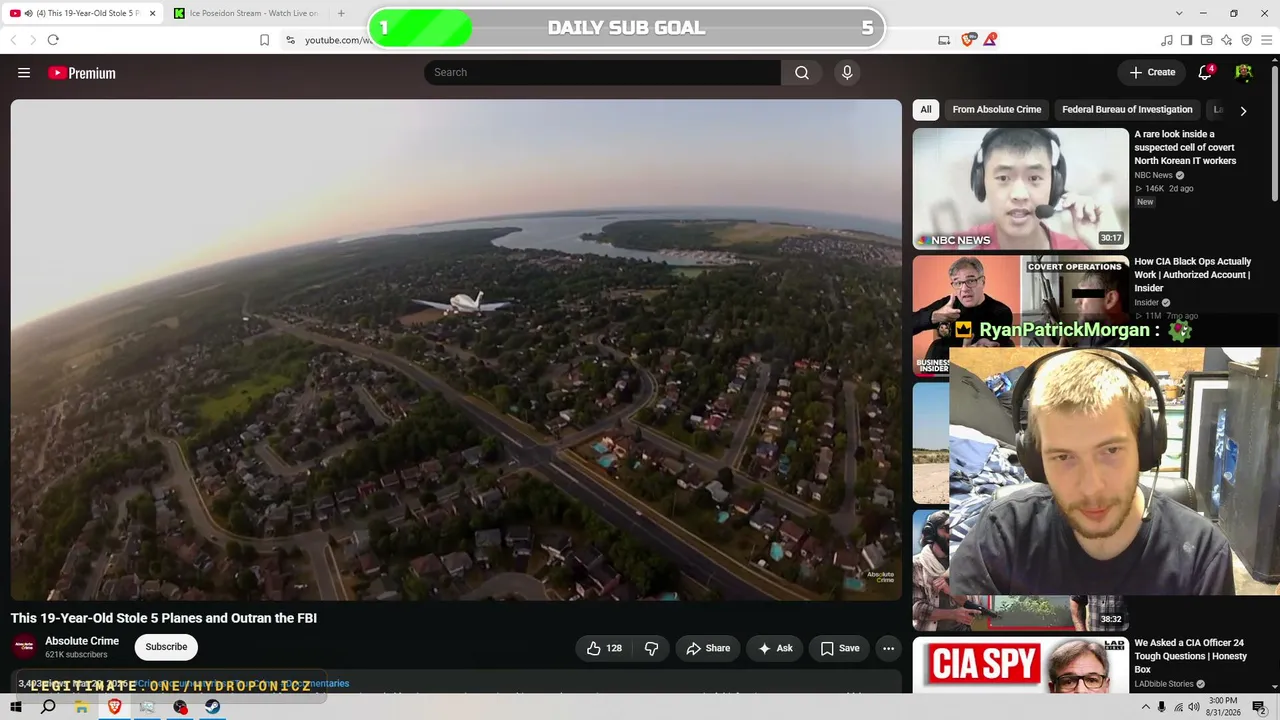The height and width of the screenshot is (720, 1280).
Task: Subscribe to Absolute Crime
Action: click(166, 647)
